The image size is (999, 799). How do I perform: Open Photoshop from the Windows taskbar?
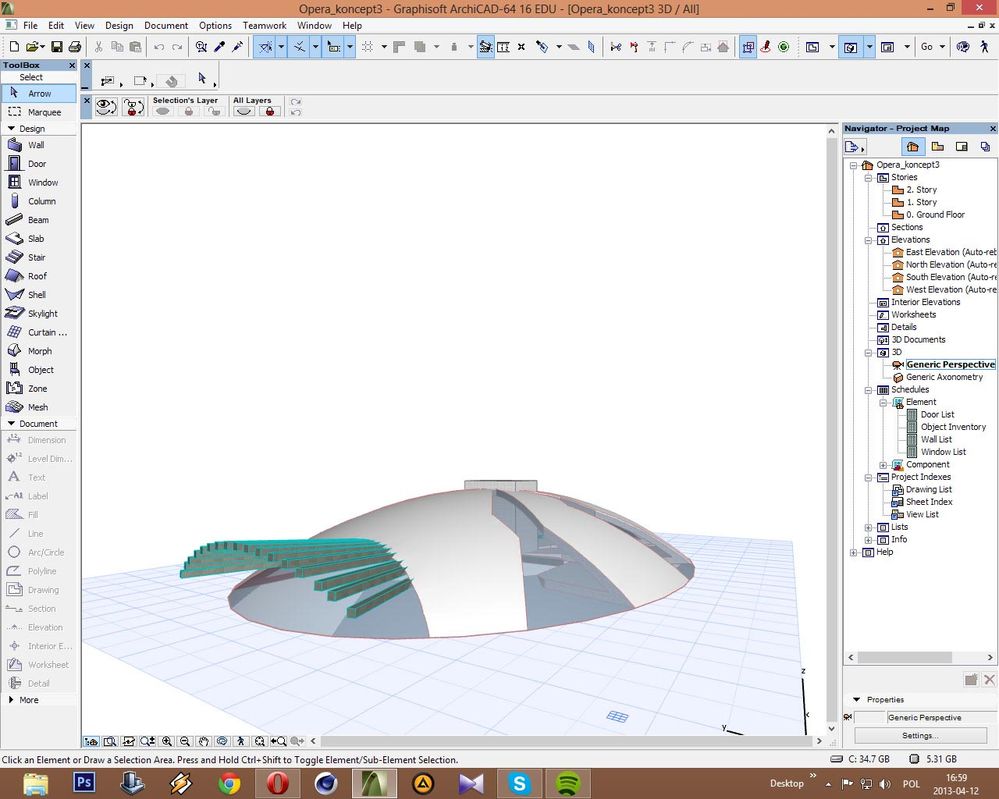coord(83,783)
